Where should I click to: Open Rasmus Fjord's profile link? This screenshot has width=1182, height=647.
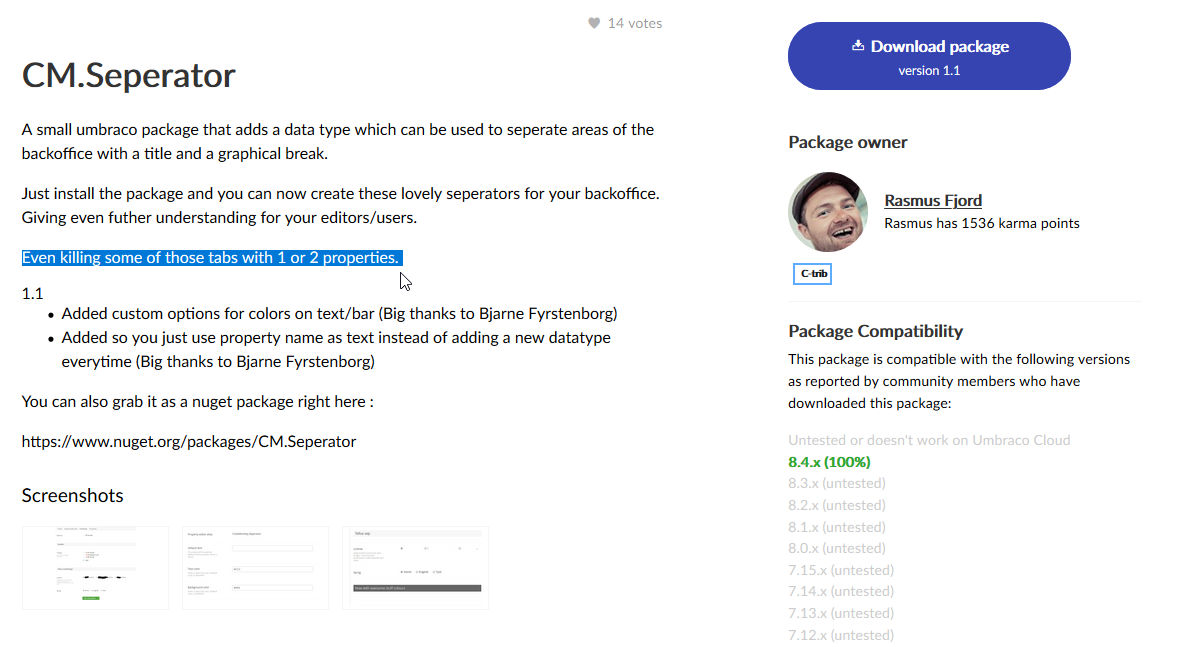pos(932,201)
